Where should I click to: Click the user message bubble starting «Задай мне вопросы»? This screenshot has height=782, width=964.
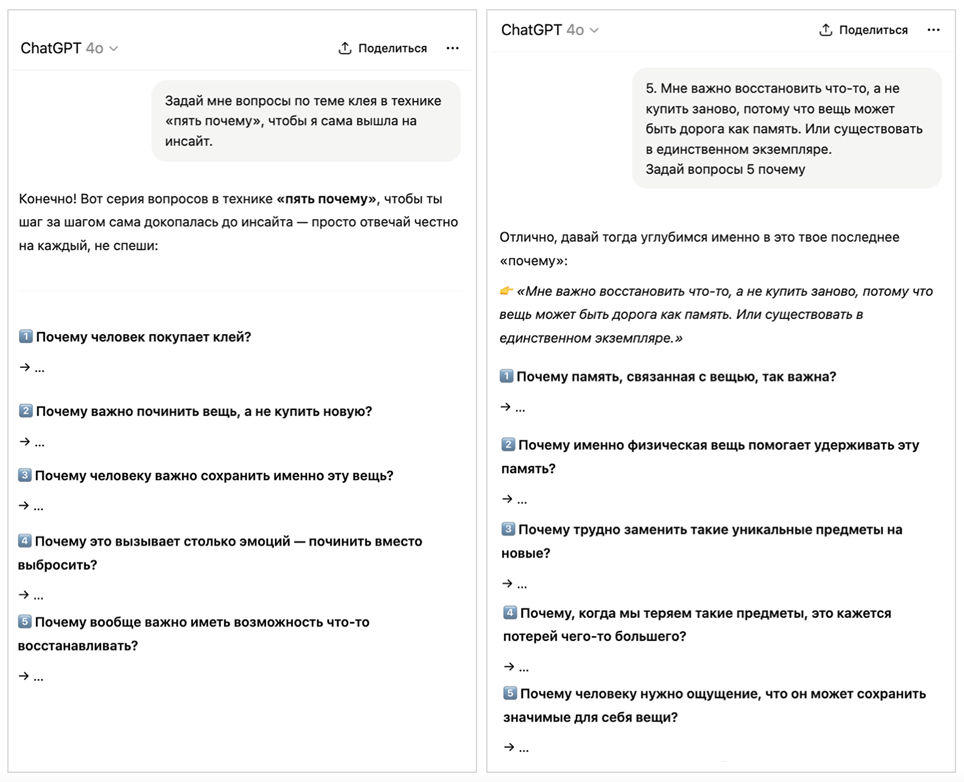(x=306, y=121)
